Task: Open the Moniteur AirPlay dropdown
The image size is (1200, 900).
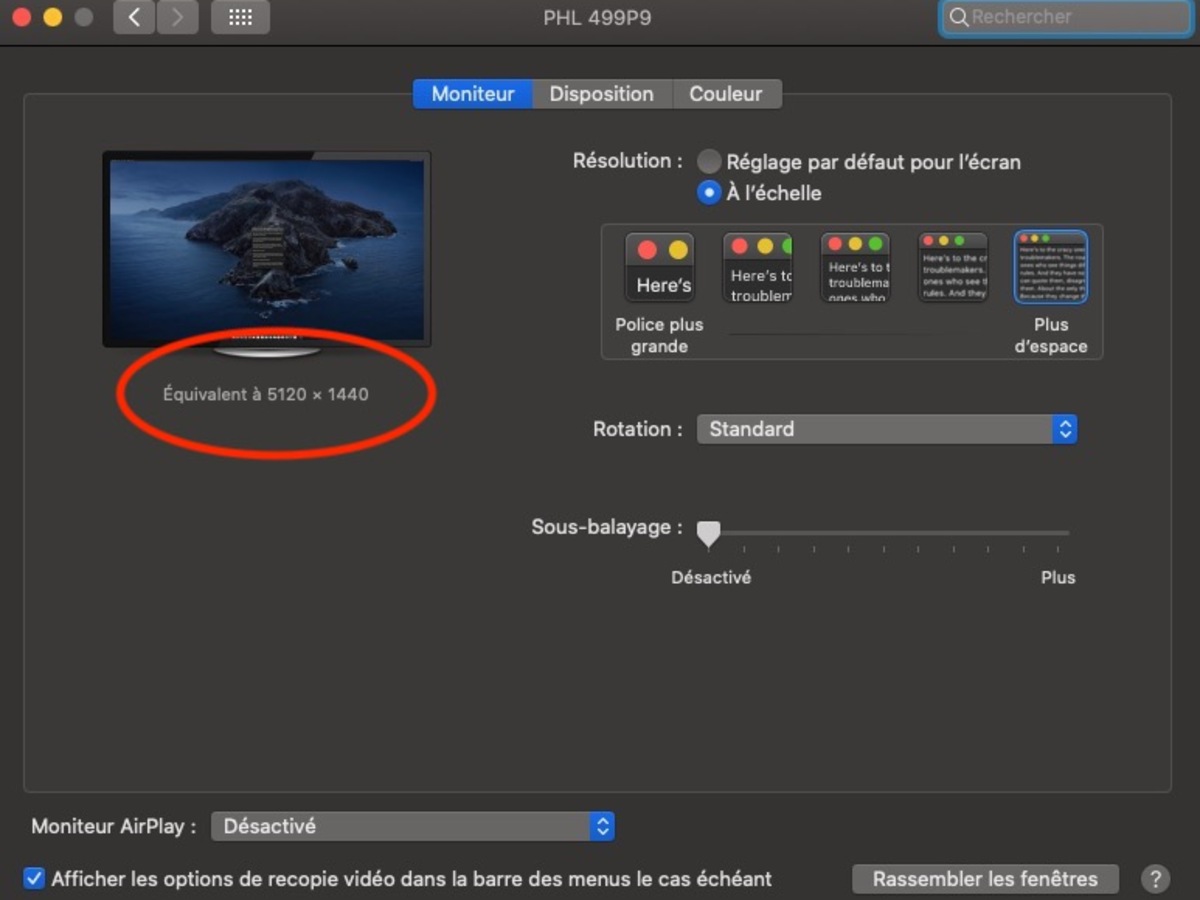Action: [412, 827]
